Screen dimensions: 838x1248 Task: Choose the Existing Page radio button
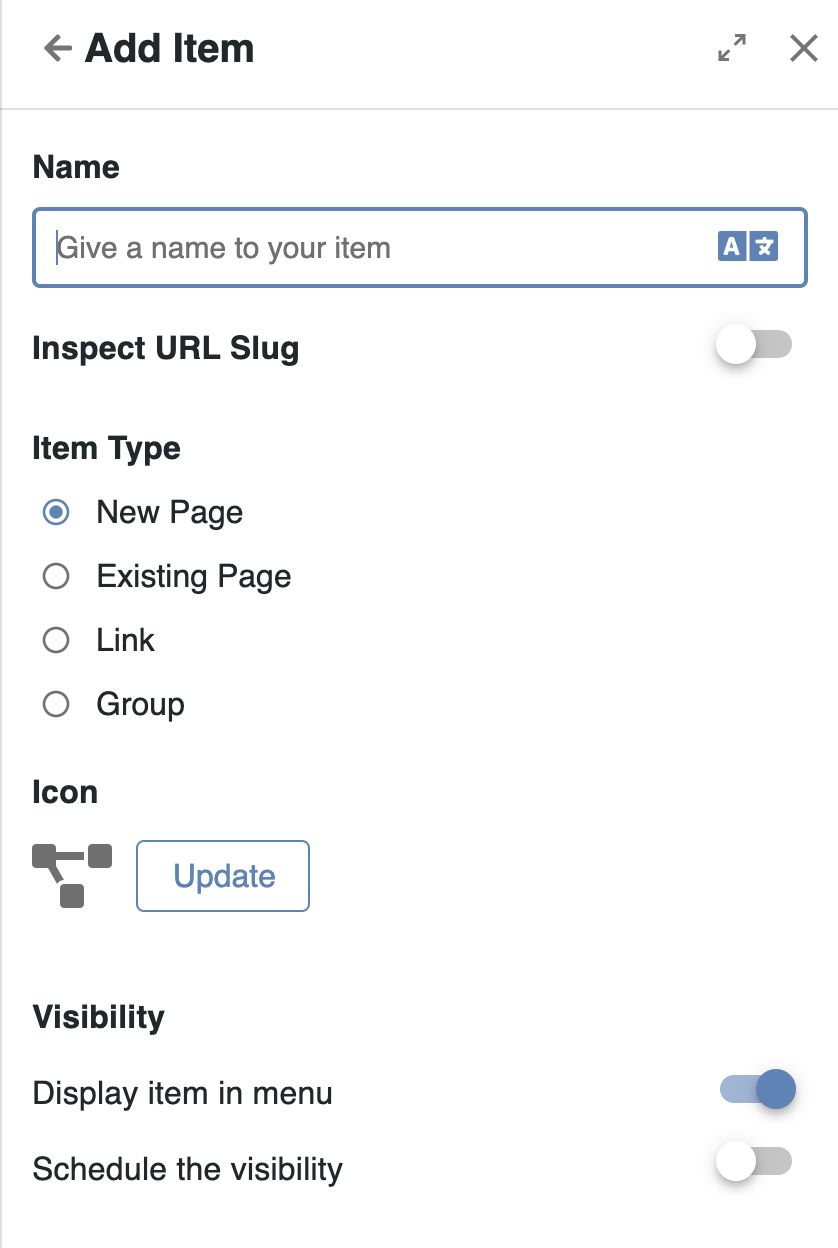(56, 577)
